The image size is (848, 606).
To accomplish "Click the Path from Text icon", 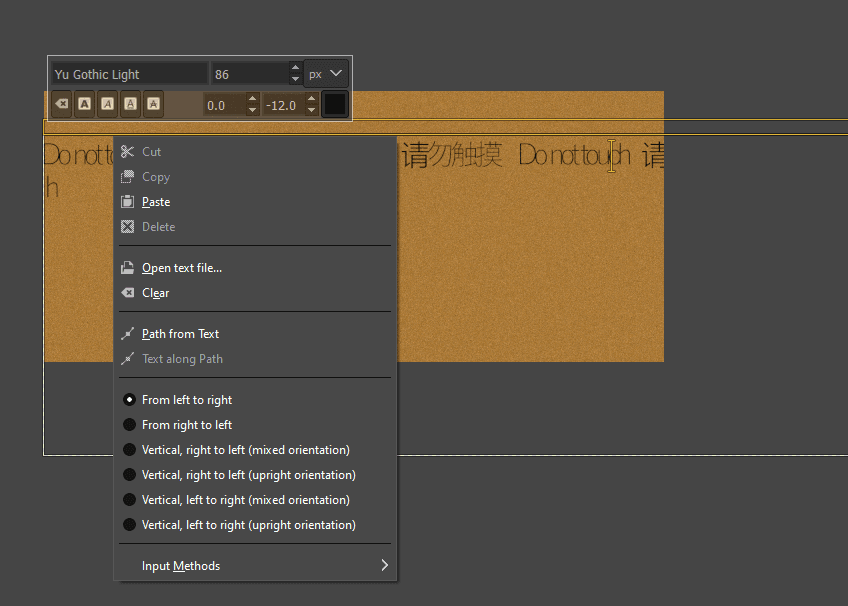I will coord(128,334).
